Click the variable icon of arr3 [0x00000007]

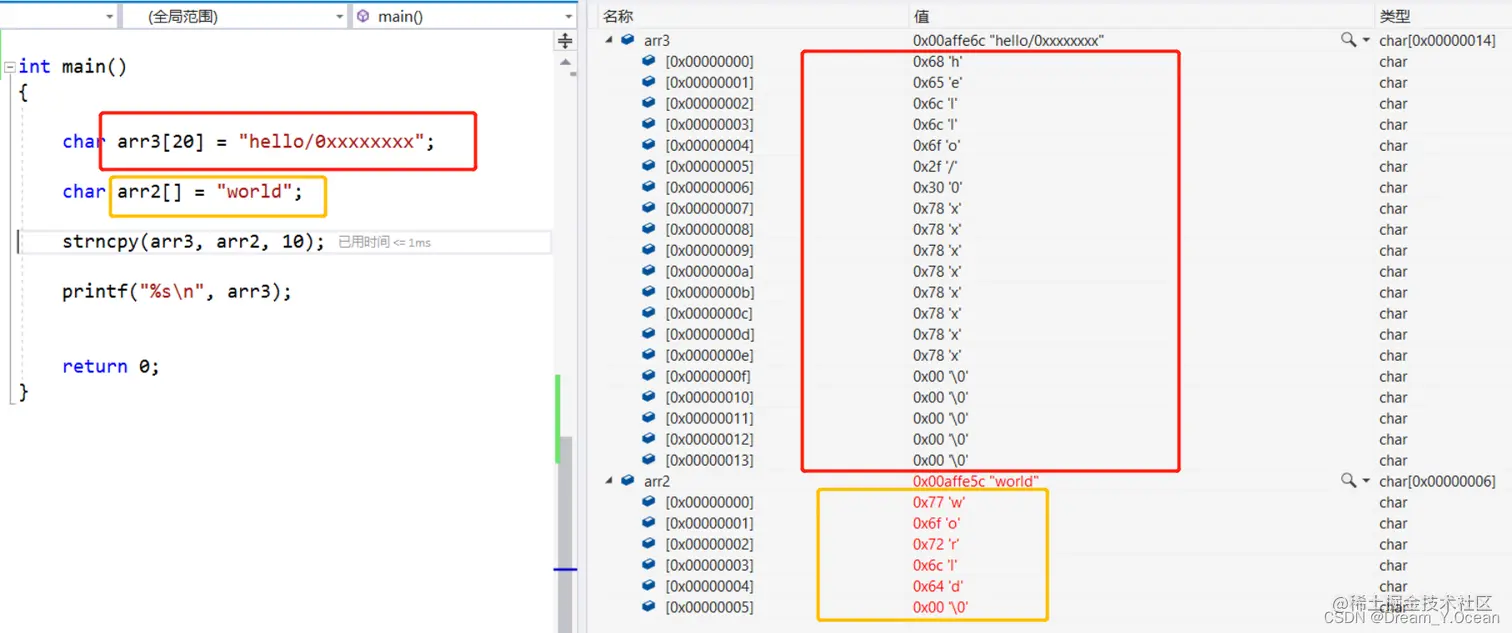[649, 208]
